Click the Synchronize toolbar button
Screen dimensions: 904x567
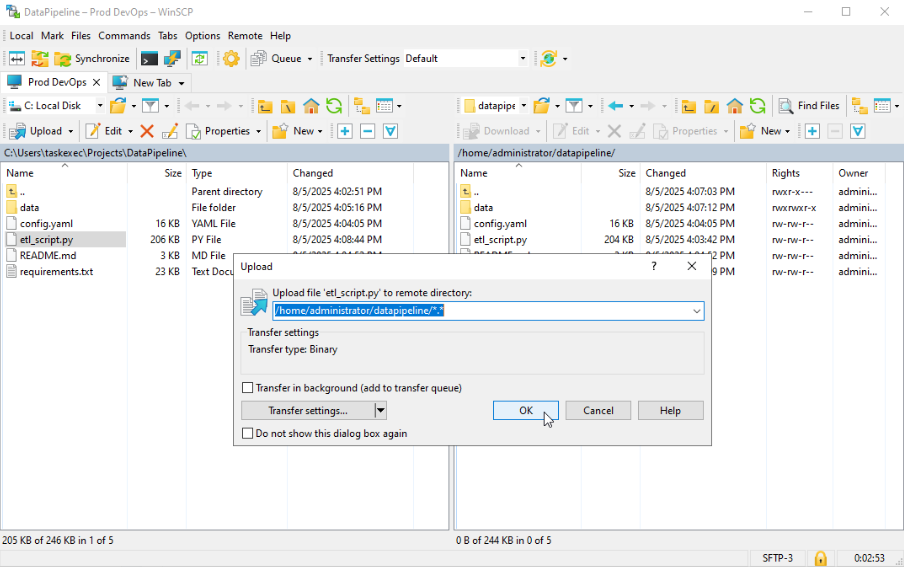click(x=92, y=59)
